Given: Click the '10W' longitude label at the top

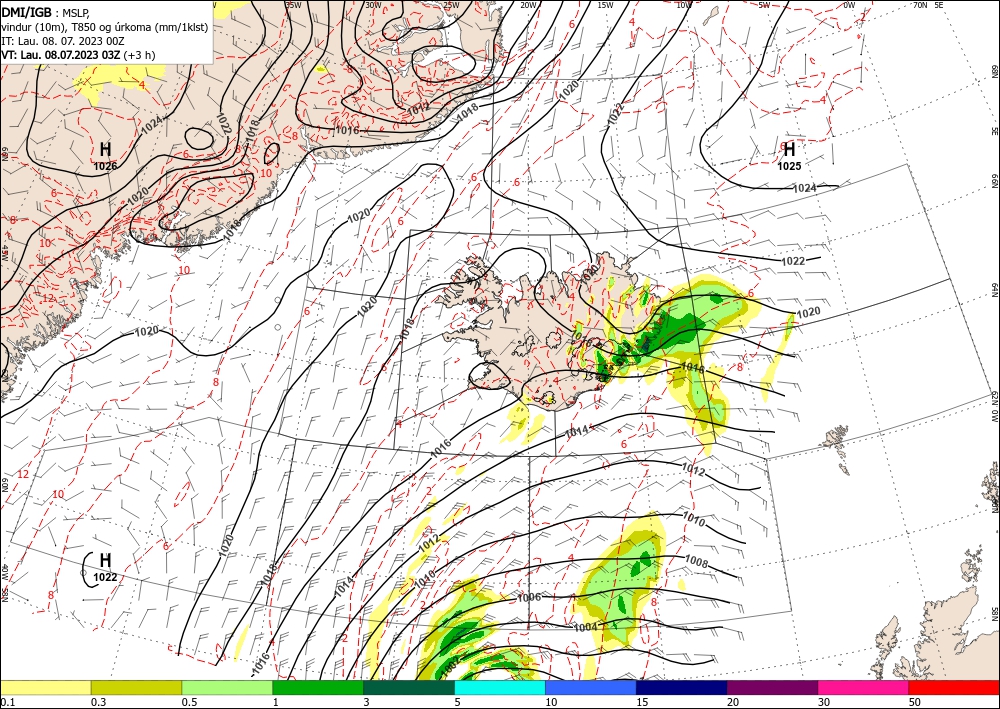Looking at the screenshot, I should [684, 5].
